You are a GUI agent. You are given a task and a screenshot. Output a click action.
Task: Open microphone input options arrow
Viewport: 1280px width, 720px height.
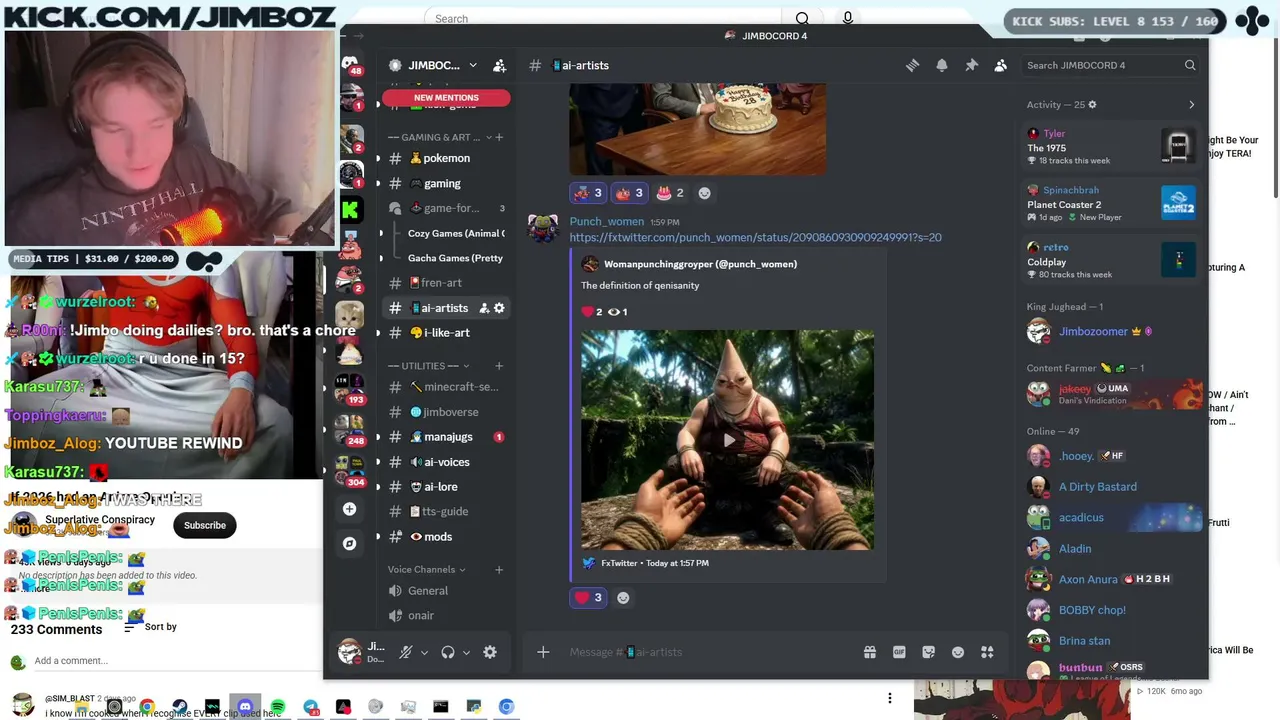point(424,653)
